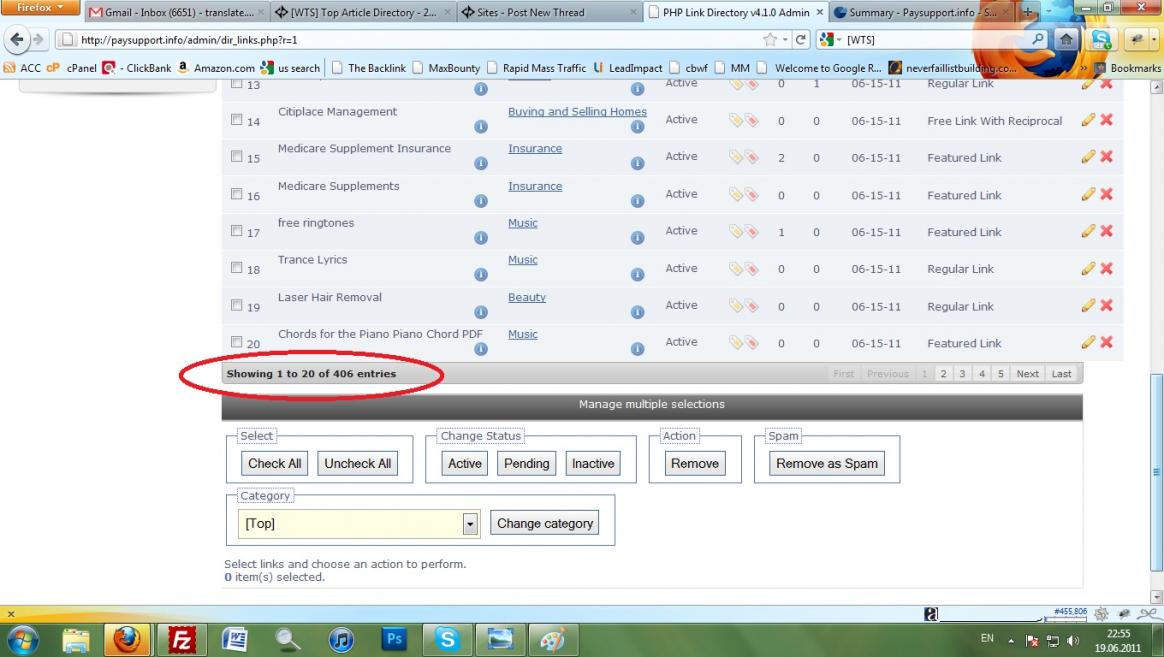This screenshot has width=1164, height=657.
Task: Check the row 18 Trance Lyrics box
Action: 236,268
